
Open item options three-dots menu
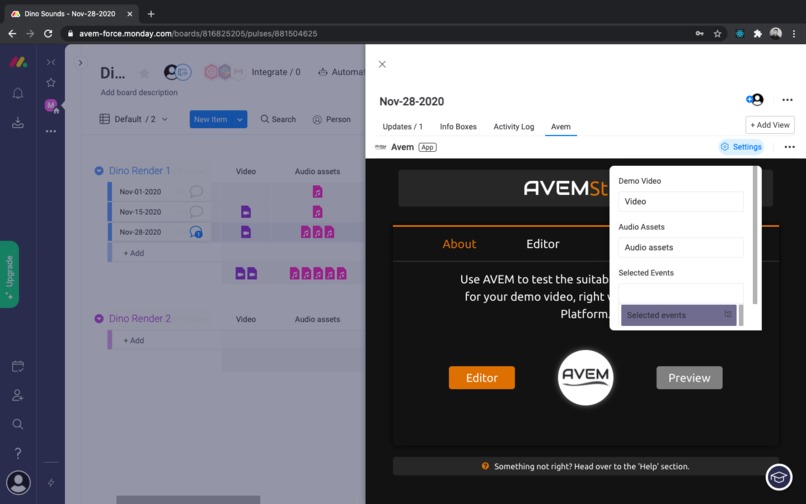point(787,100)
